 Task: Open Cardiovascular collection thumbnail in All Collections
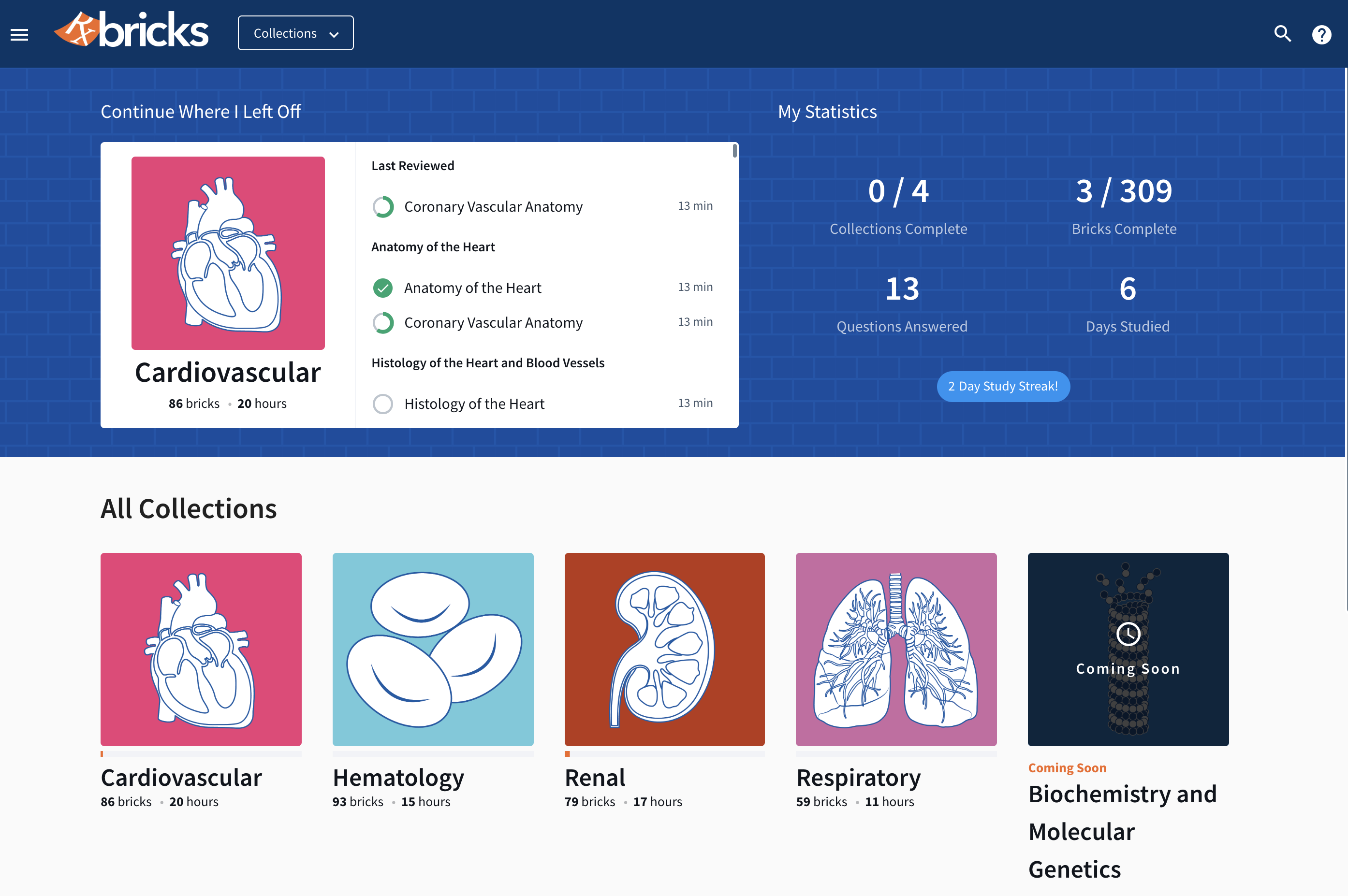[201, 649]
